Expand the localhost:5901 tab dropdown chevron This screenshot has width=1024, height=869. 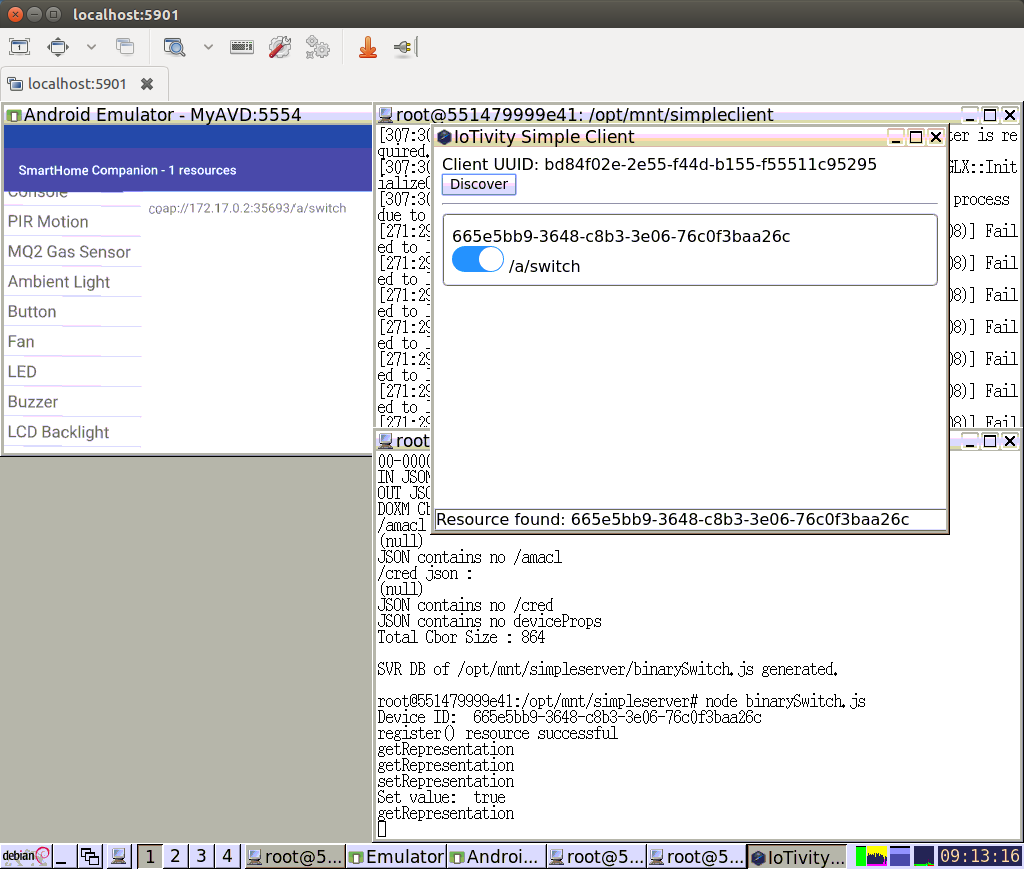90,46
